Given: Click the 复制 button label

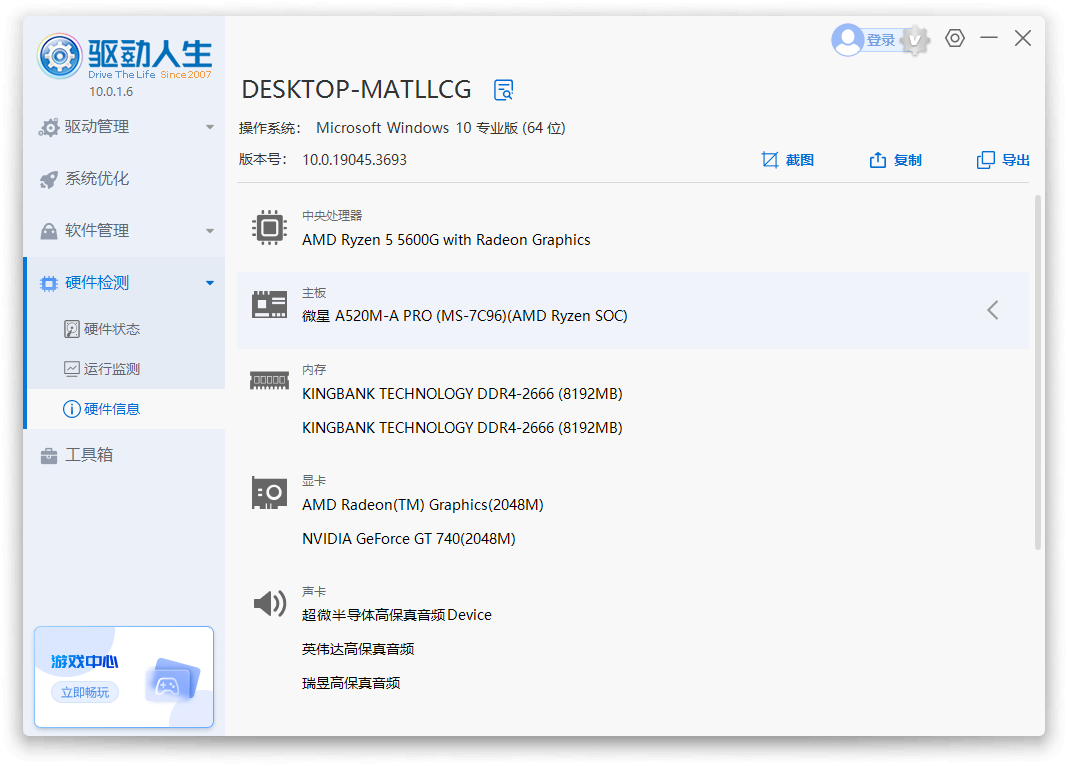Looking at the screenshot, I should [x=908, y=160].
